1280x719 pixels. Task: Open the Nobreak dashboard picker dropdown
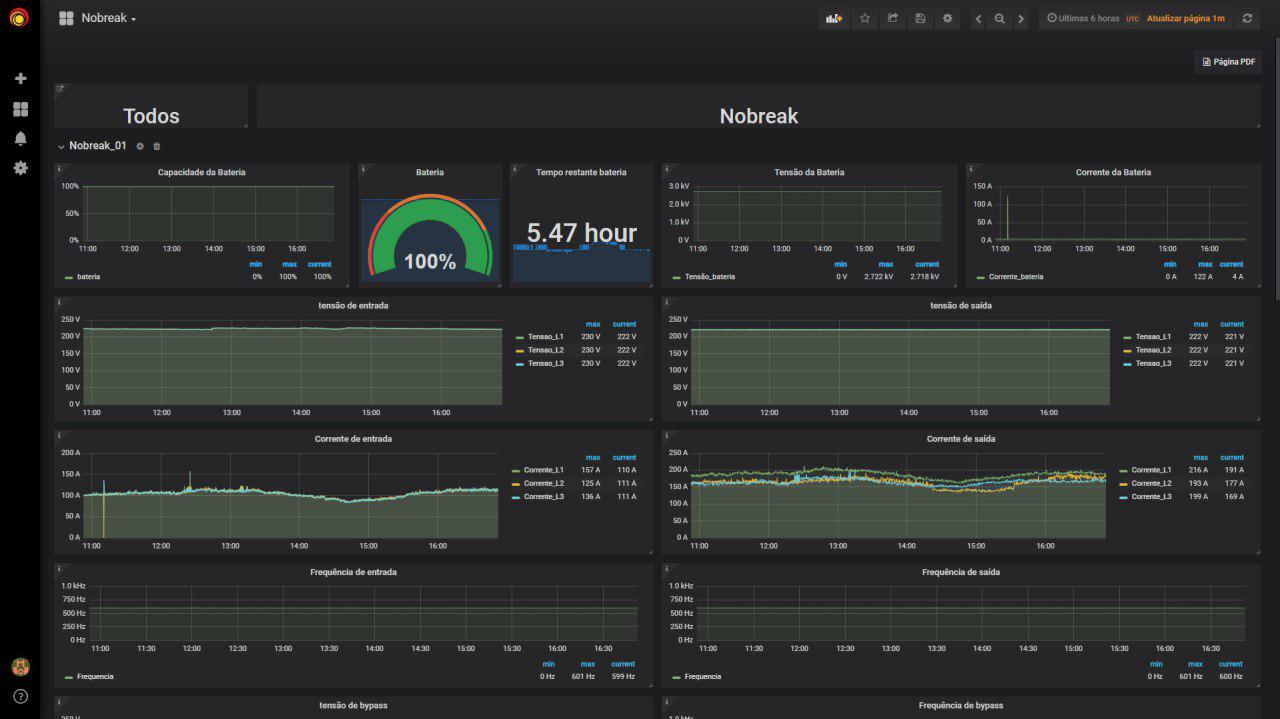click(x=108, y=18)
